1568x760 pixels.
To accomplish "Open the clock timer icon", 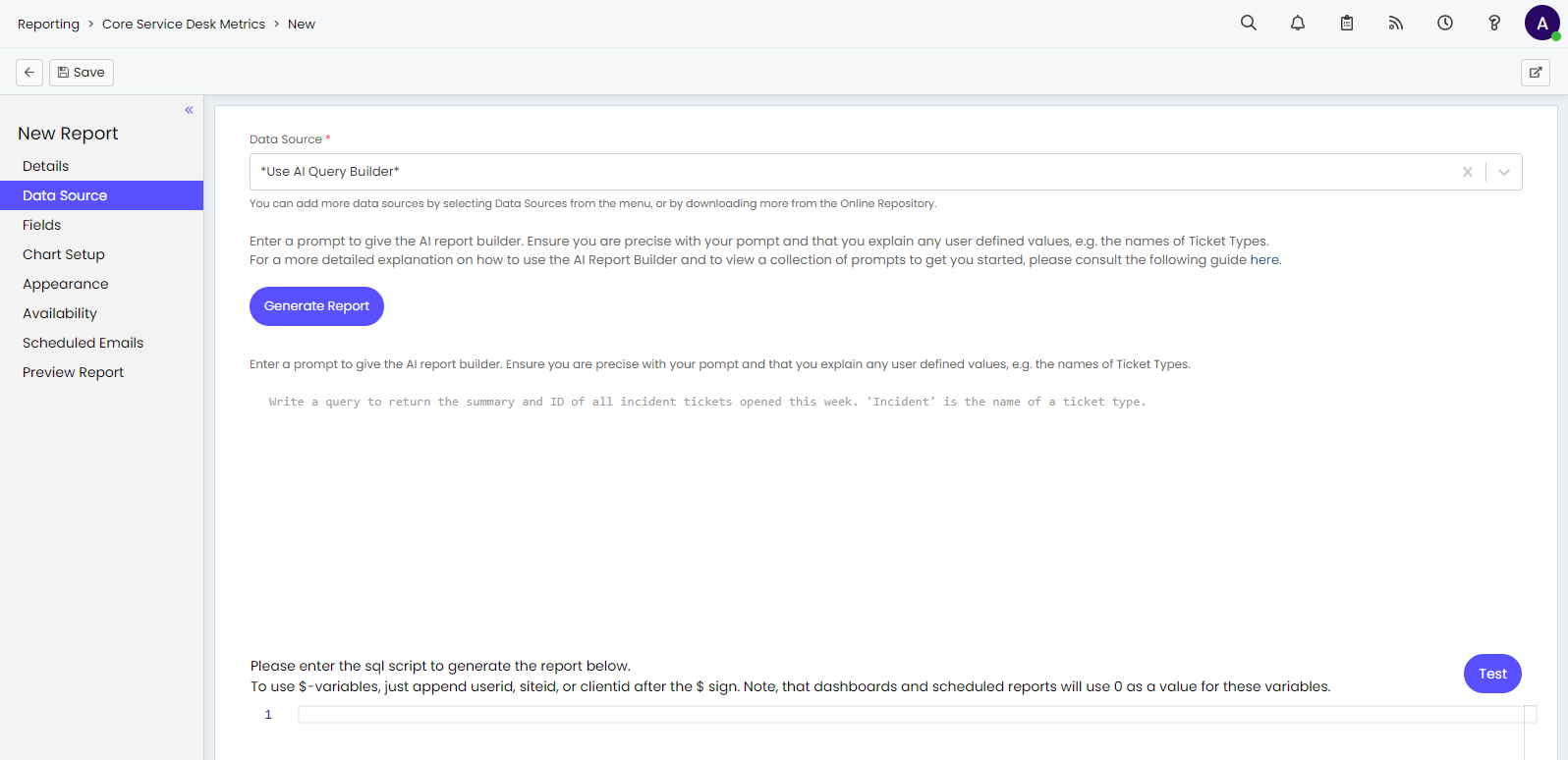I will pos(1445,23).
